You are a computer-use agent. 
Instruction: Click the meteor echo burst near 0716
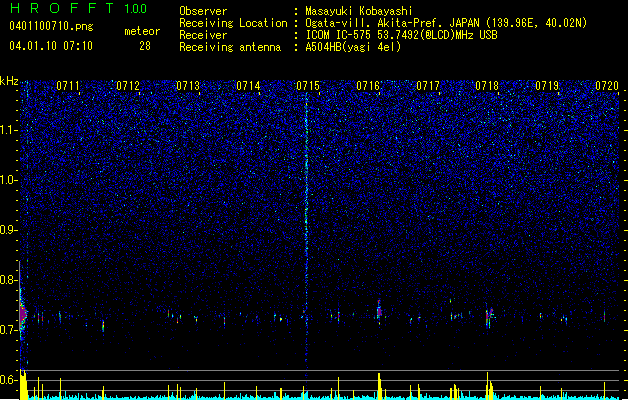click(379, 310)
